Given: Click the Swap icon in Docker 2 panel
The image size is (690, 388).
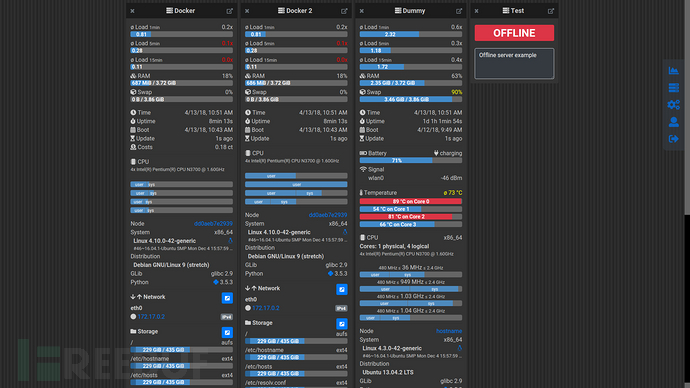Looking at the screenshot, I should [x=248, y=92].
